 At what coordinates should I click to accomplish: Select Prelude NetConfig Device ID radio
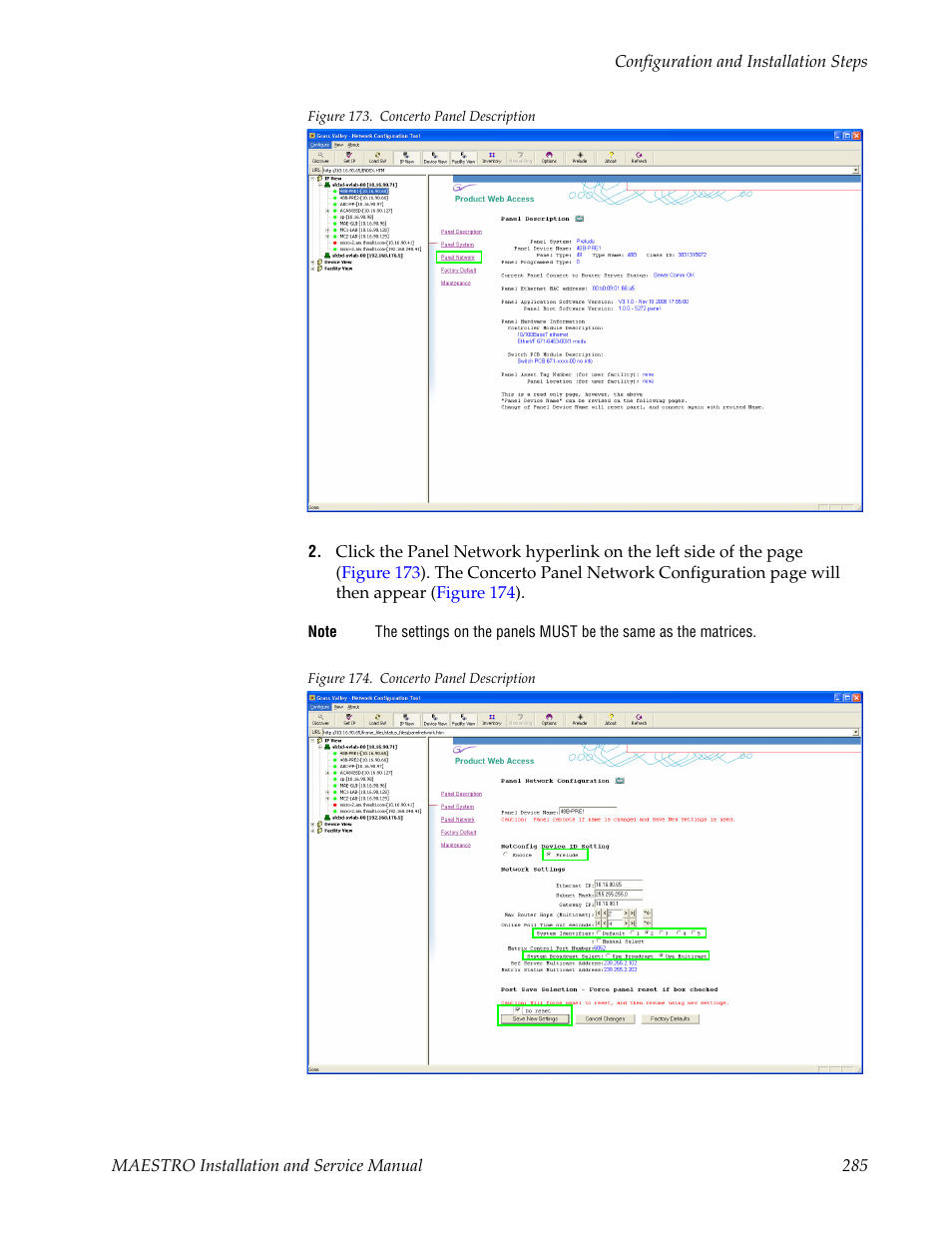coord(548,854)
